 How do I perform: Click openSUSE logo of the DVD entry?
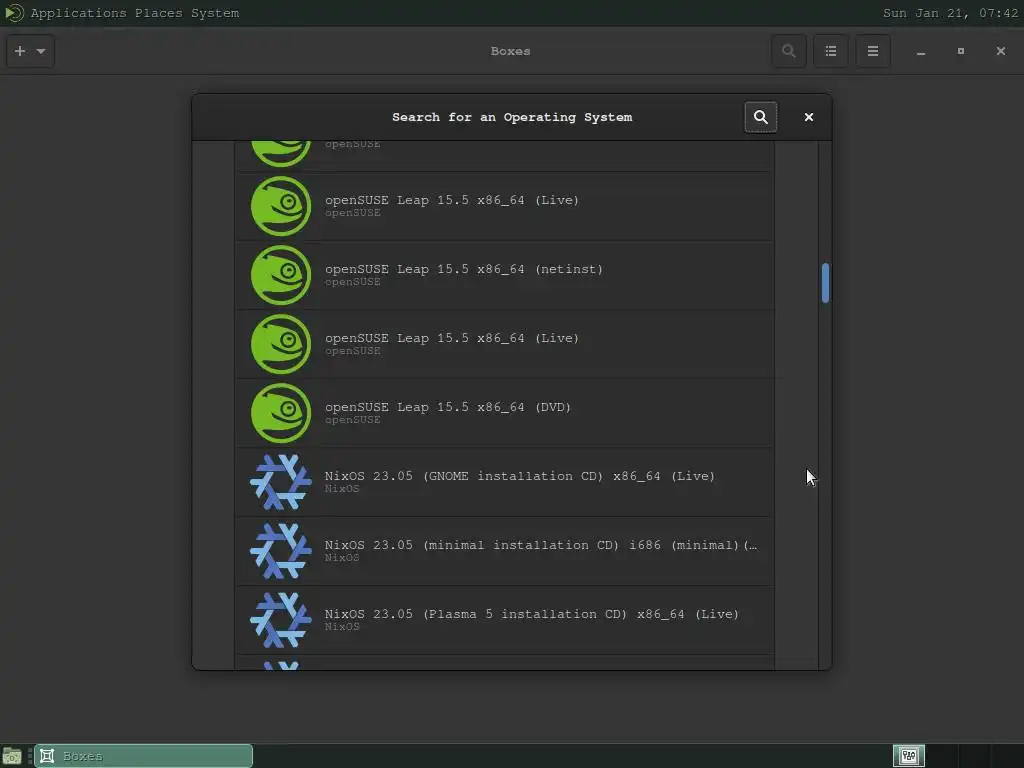click(x=281, y=413)
